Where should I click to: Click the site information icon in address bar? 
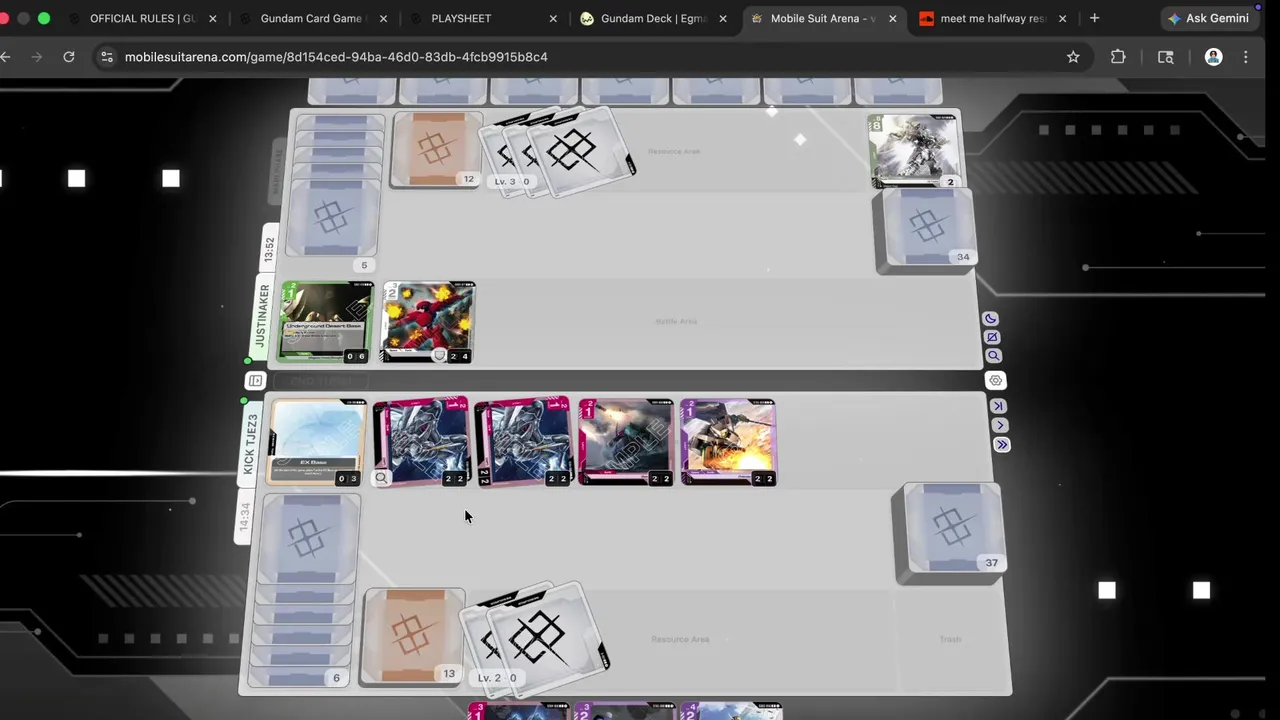[107, 57]
